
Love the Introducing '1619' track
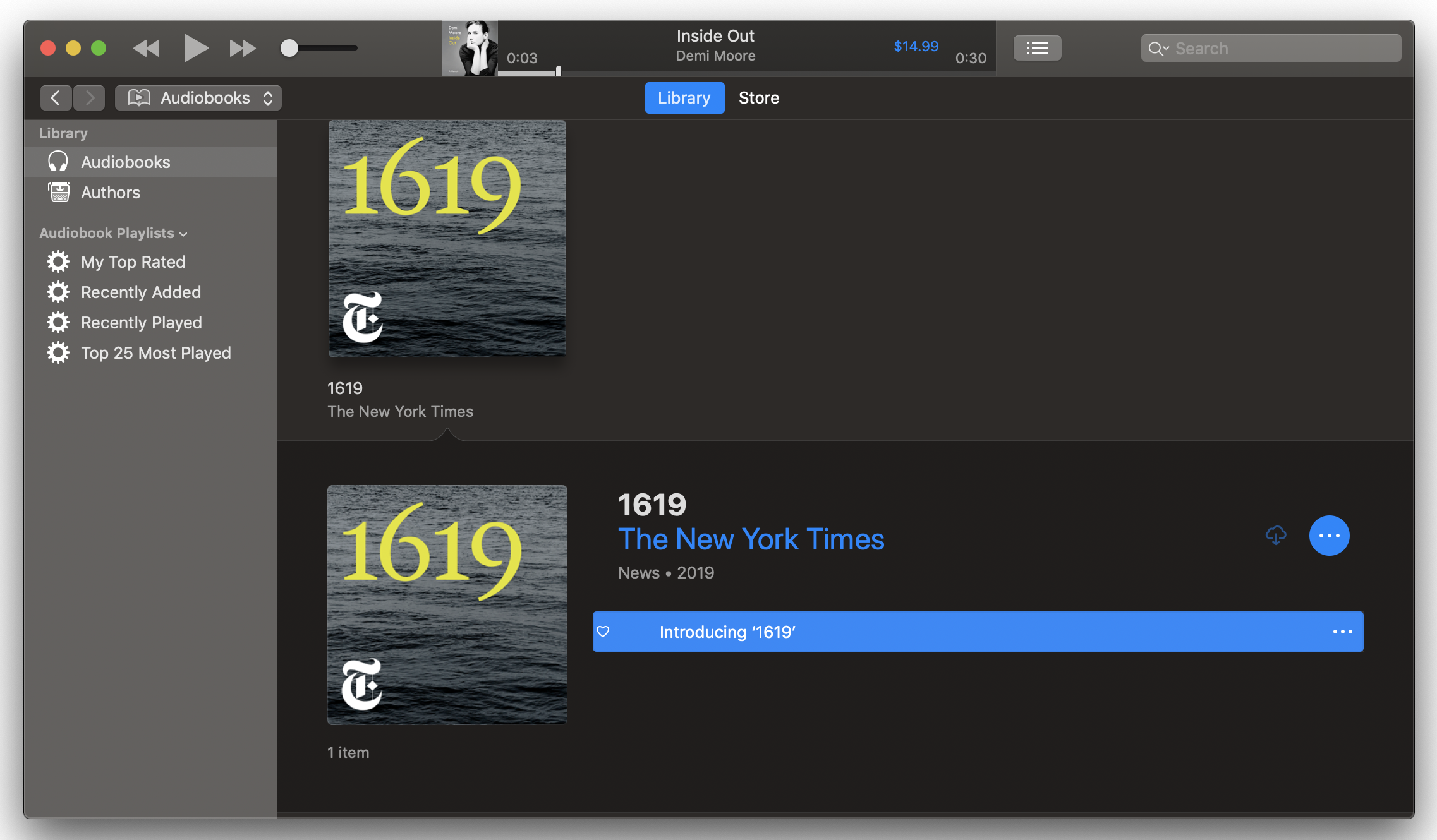pos(603,632)
